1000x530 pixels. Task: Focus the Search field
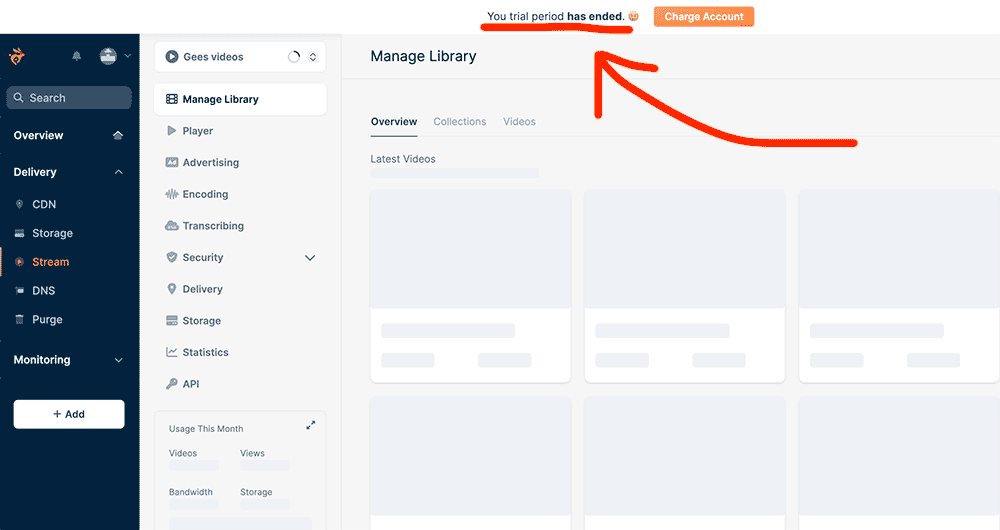tap(69, 98)
